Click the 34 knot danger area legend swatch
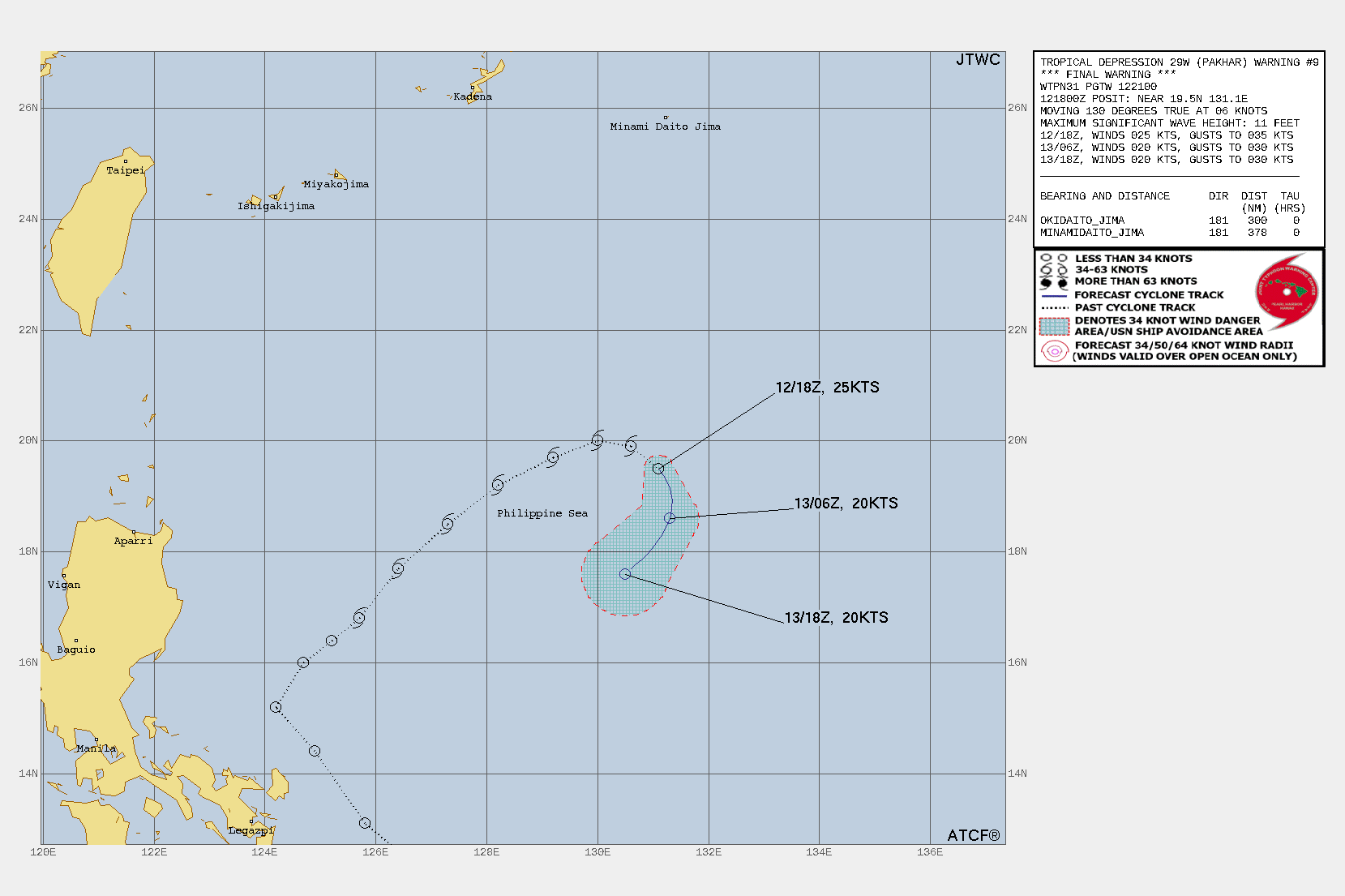 click(x=1055, y=326)
